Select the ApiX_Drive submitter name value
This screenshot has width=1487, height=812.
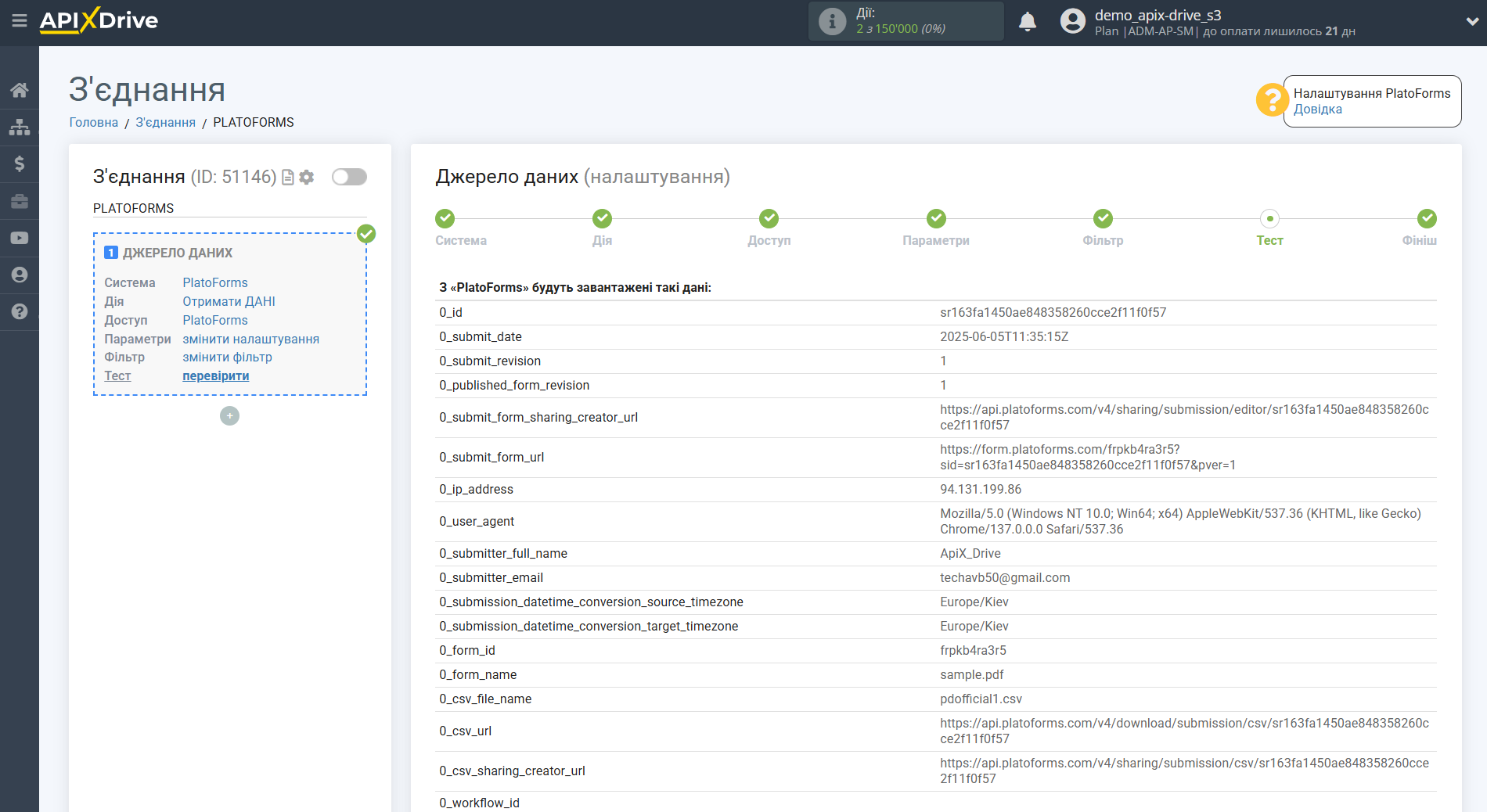[970, 554]
